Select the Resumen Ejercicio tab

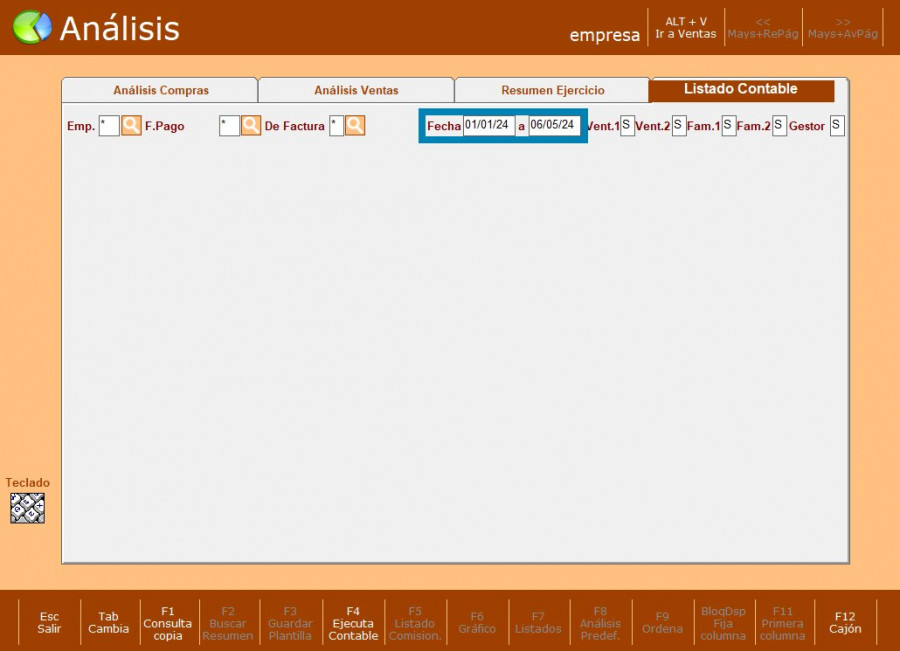click(552, 91)
